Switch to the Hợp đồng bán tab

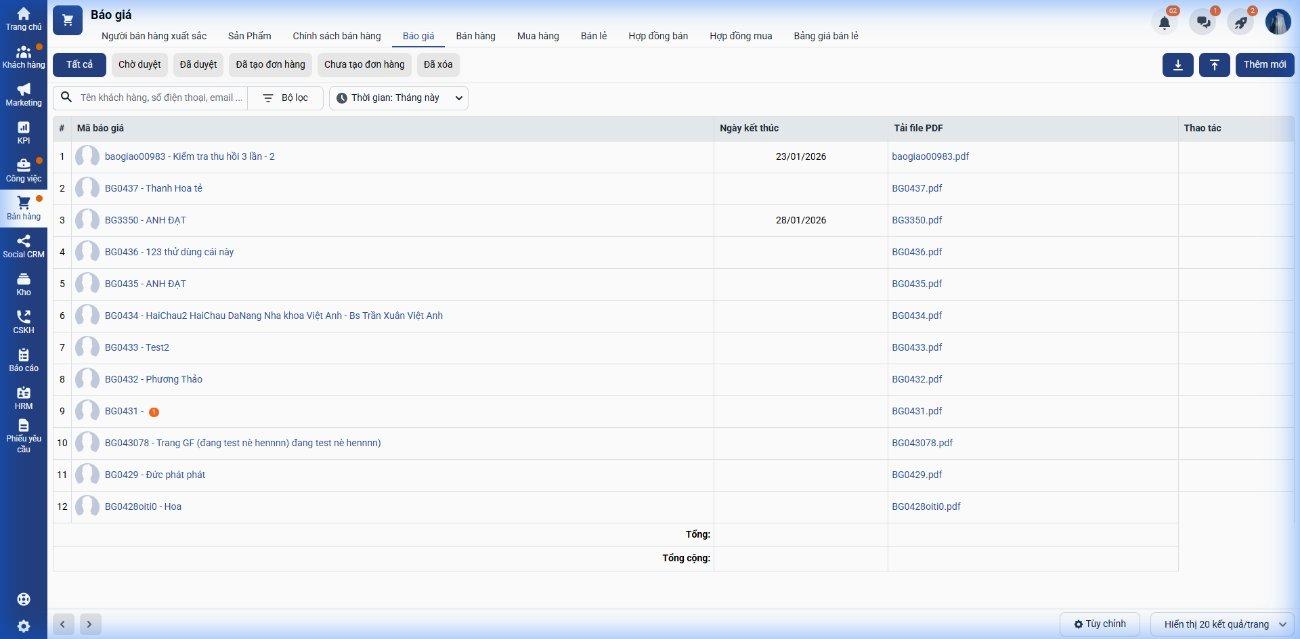(x=658, y=36)
